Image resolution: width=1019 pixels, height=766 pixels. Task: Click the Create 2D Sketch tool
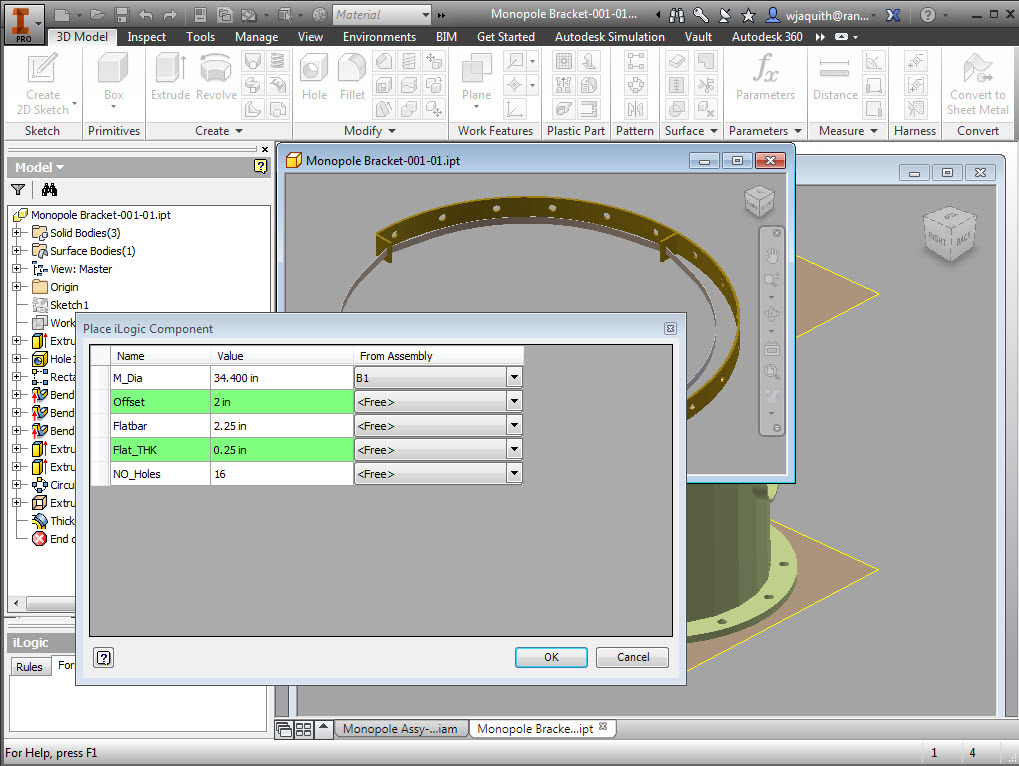click(x=43, y=84)
